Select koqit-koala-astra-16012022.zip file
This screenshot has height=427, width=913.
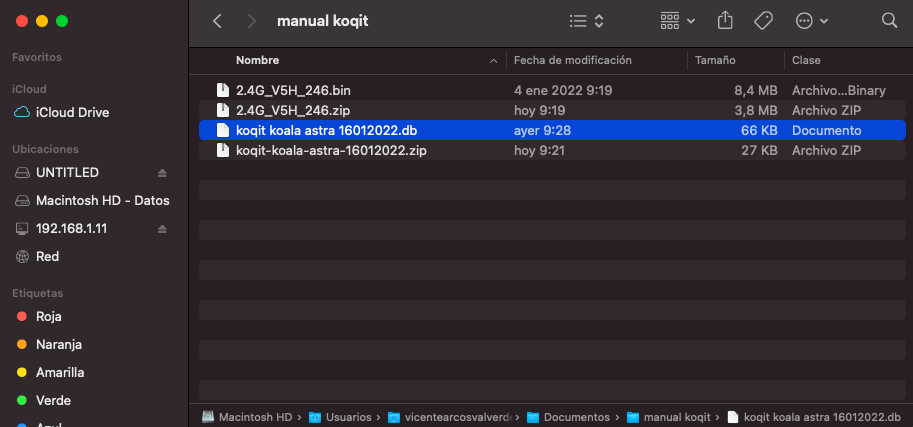pyautogui.click(x=331, y=150)
